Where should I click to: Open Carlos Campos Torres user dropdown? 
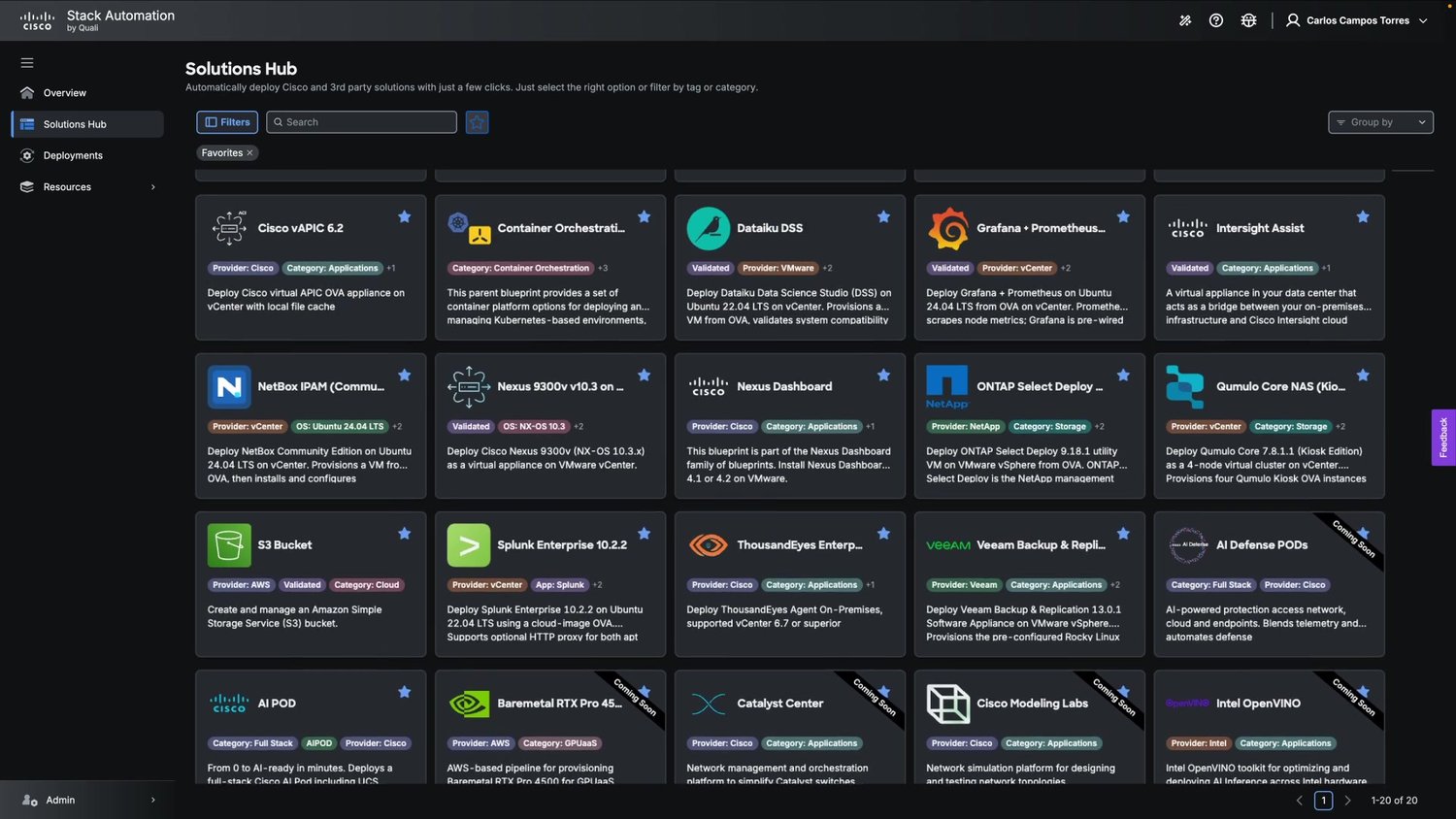point(1357,20)
